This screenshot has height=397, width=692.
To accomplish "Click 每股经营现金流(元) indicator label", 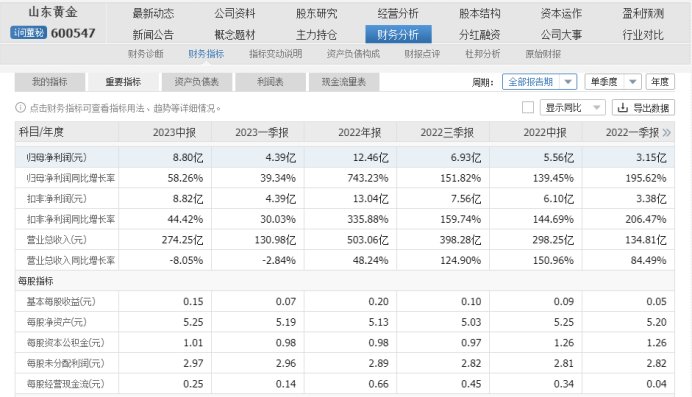I will click(x=65, y=384).
